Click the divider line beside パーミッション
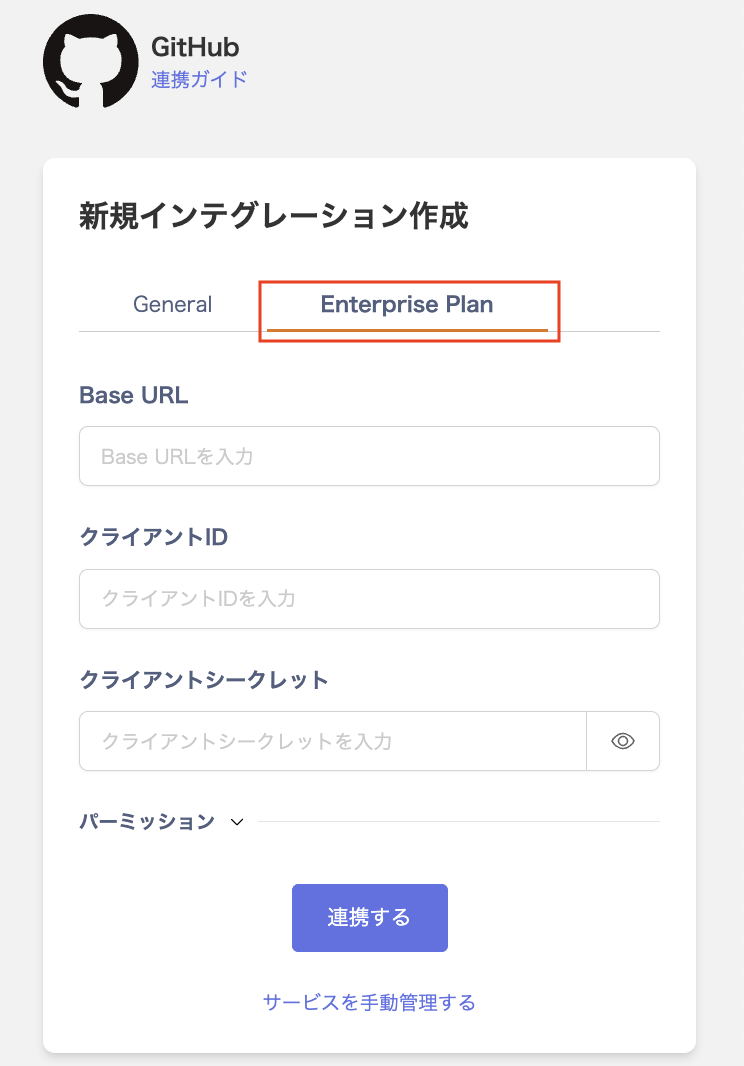This screenshot has width=744, height=1066. pyautogui.click(x=458, y=822)
